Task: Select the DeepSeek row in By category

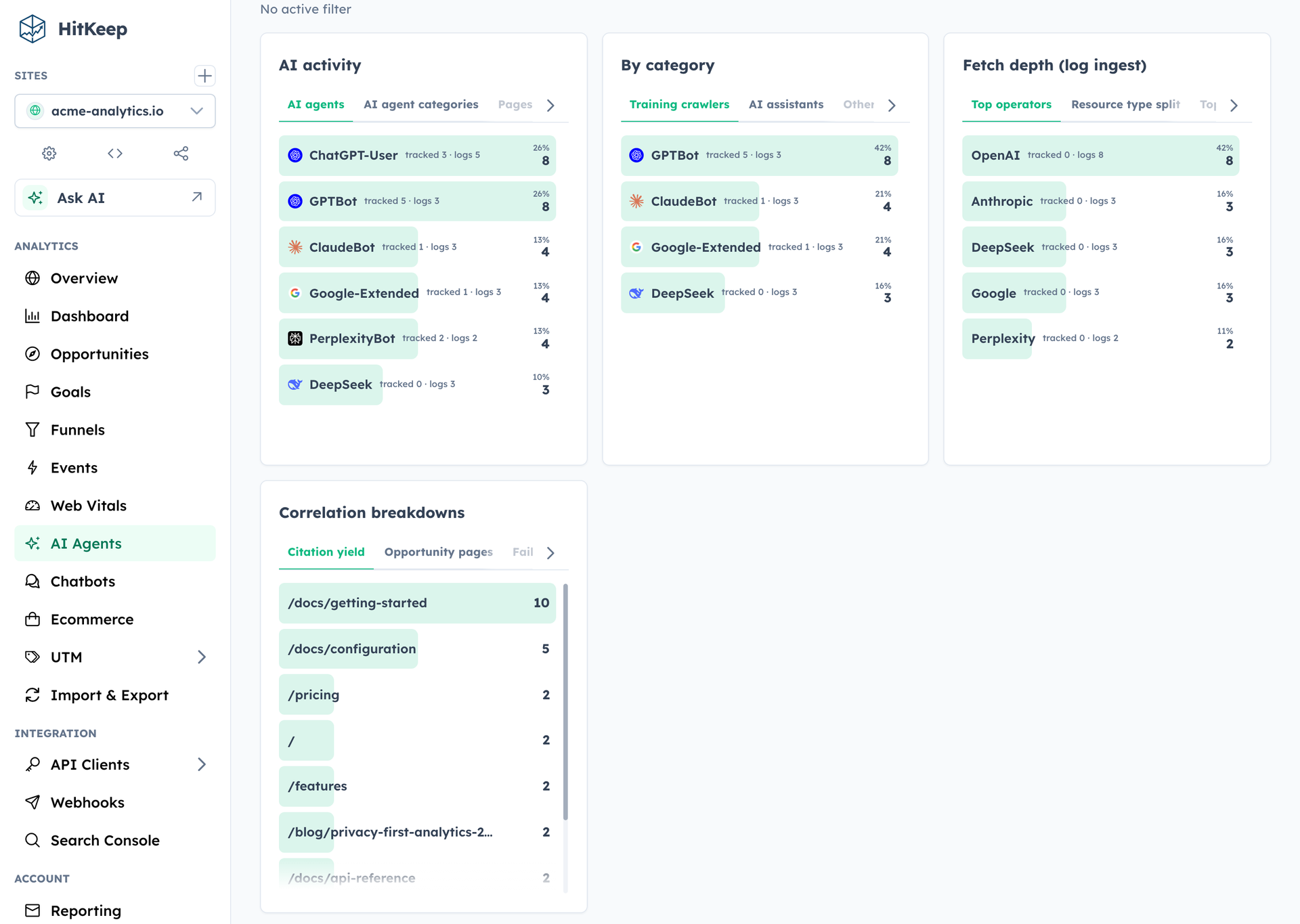Action: (759, 292)
